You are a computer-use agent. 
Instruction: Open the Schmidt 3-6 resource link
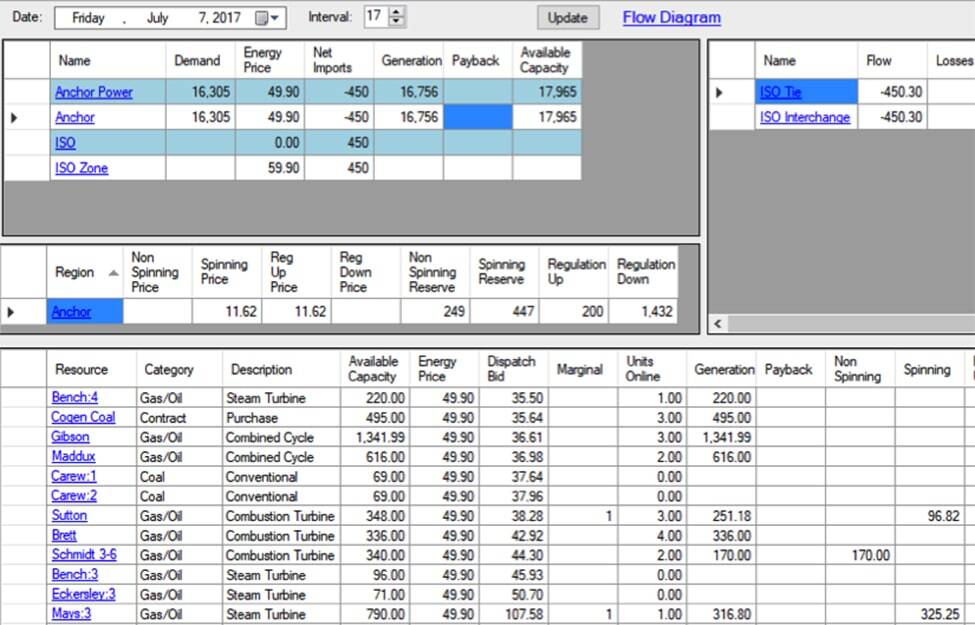[84, 555]
